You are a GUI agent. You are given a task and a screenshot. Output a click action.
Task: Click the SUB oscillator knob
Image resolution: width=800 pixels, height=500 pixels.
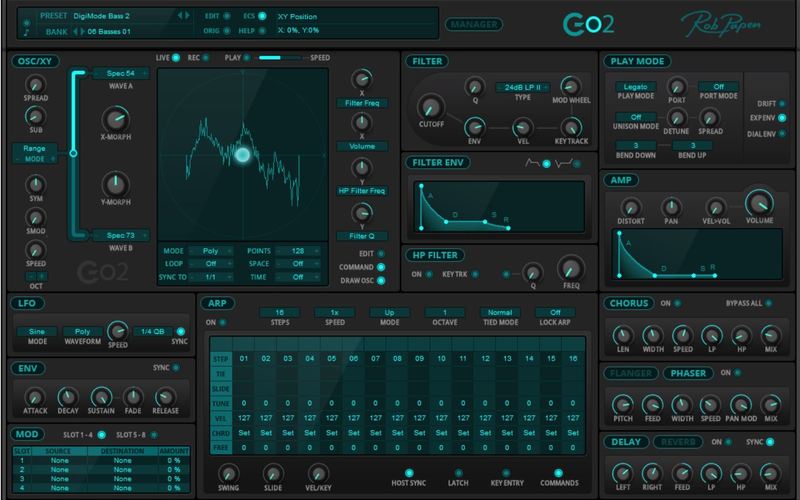click(x=35, y=116)
